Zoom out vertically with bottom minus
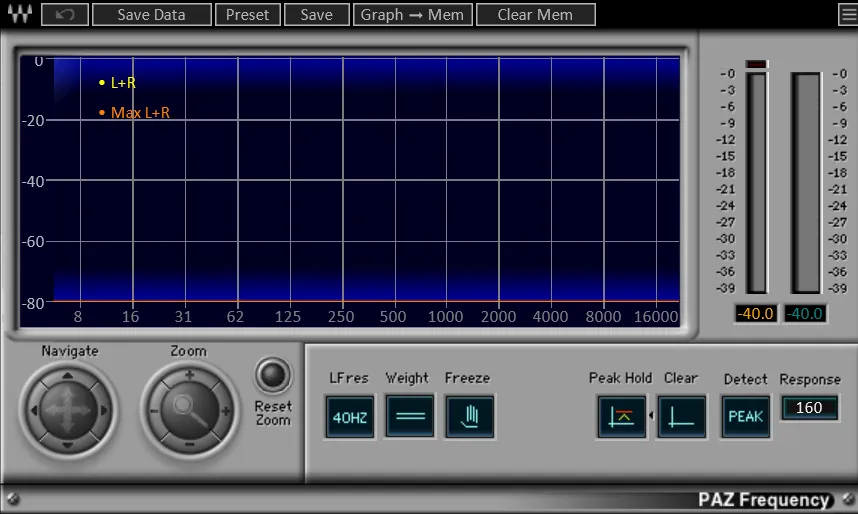858x514 pixels. [189, 444]
